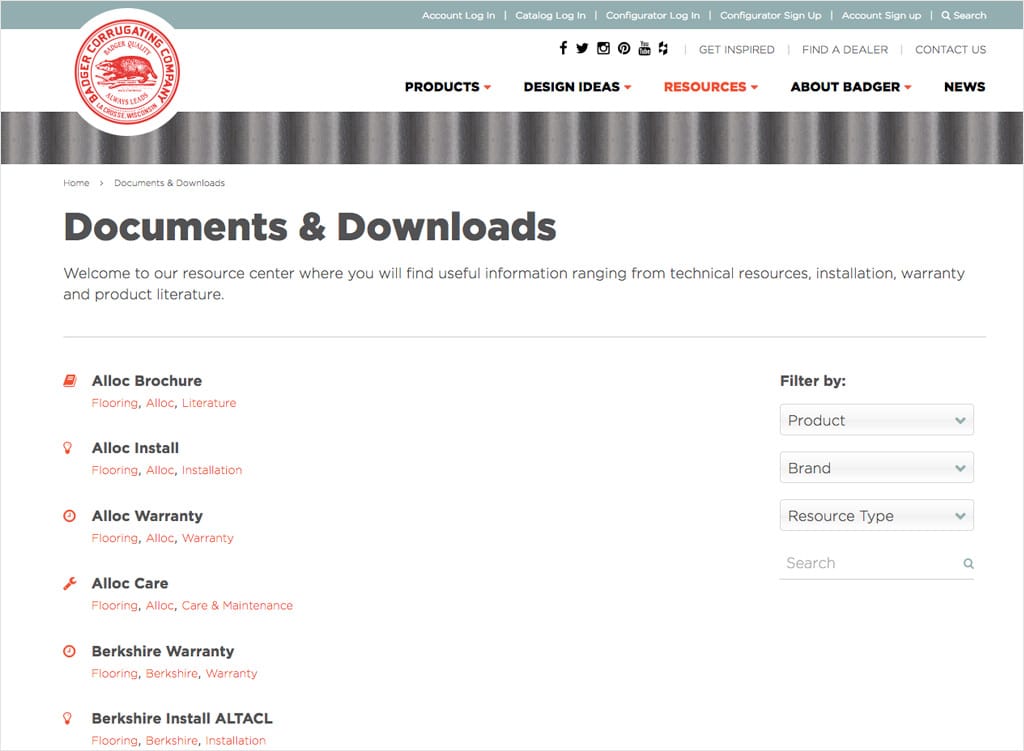
Task: Open the Berkshire Install ALTACL document
Action: click(182, 718)
